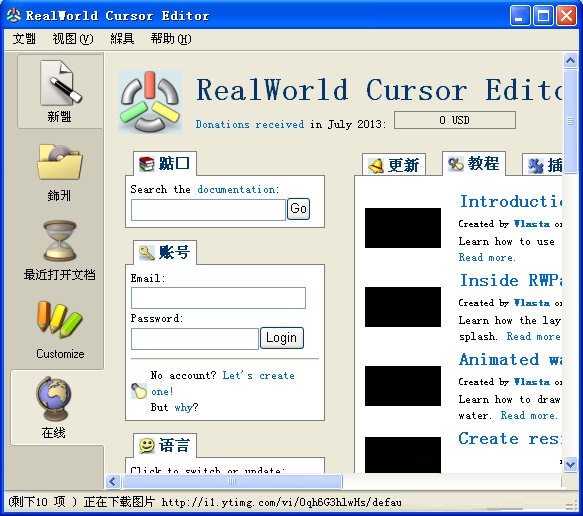Click the RealWorld logo in page header
Screen dimensions: 583x516
tap(150, 102)
